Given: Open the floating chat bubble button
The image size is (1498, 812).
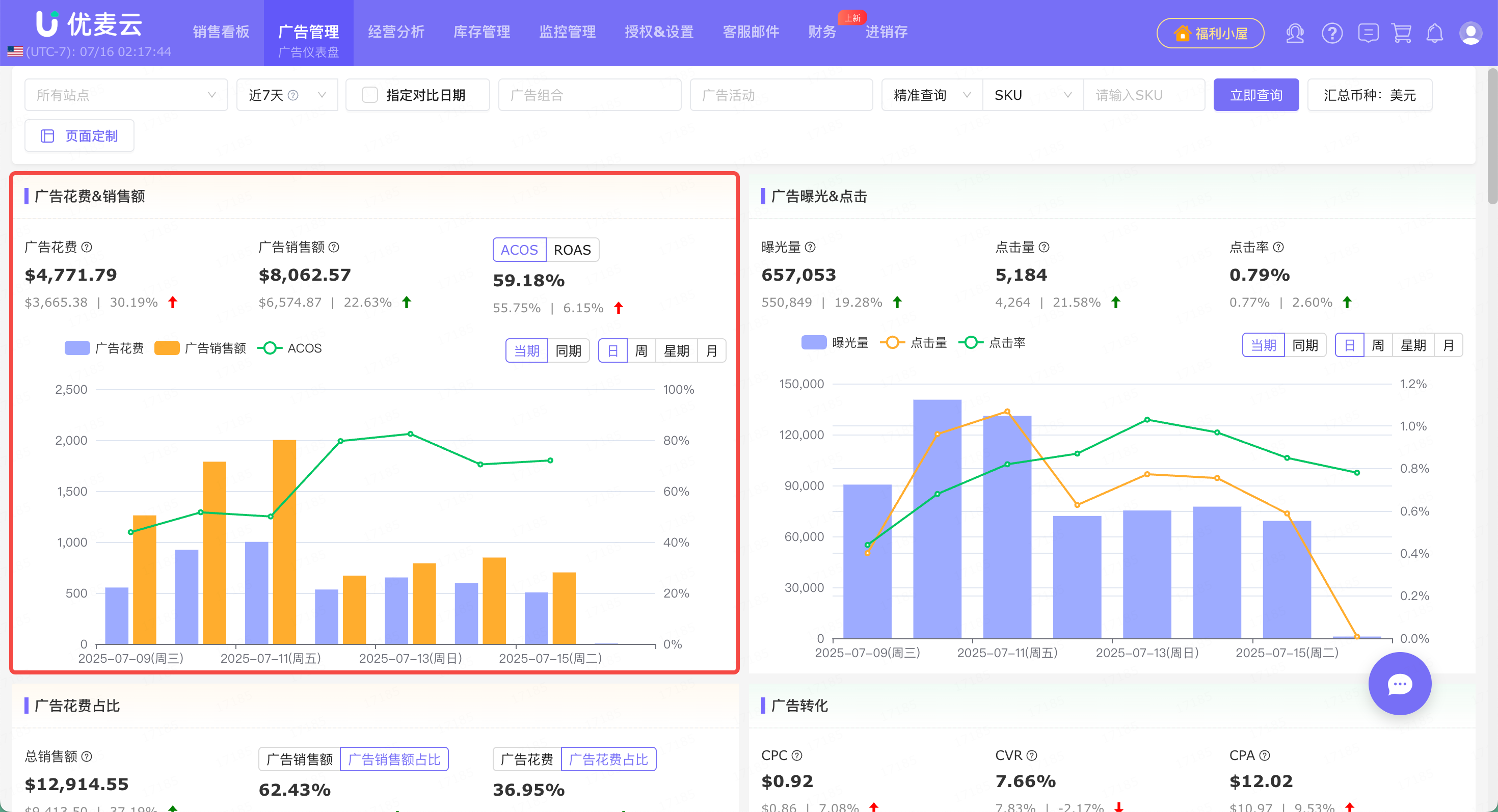Looking at the screenshot, I should [1400, 684].
